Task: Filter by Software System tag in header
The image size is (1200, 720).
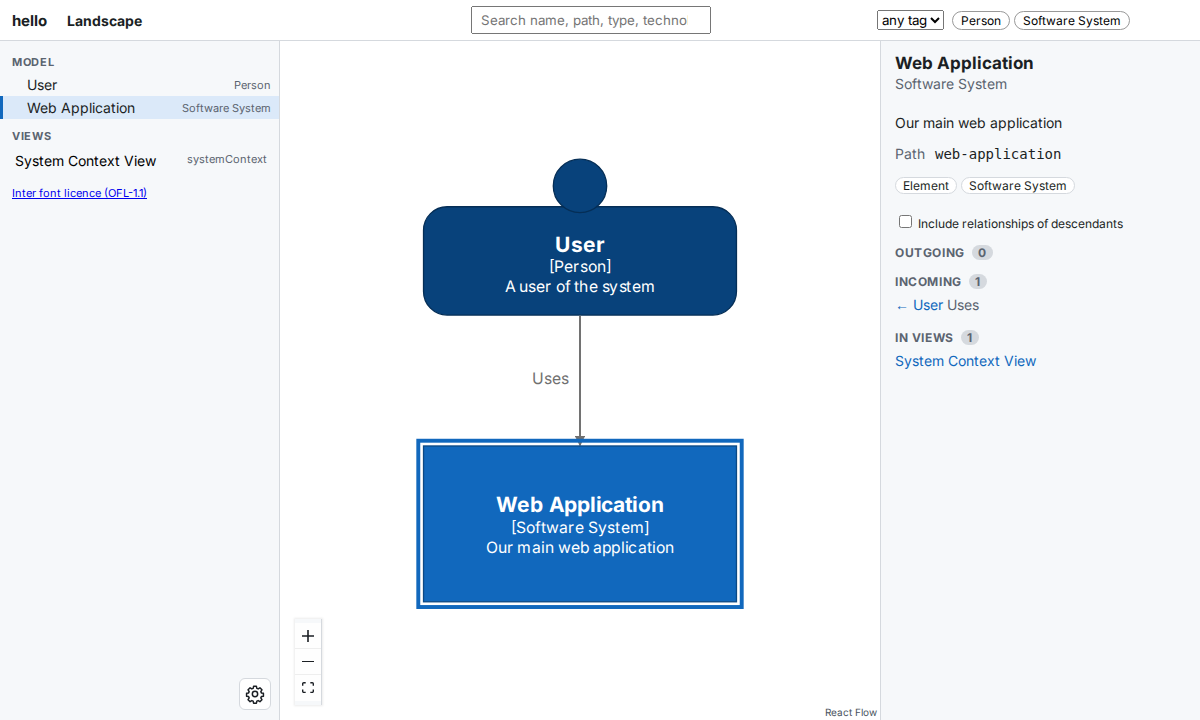Action: click(x=1072, y=20)
